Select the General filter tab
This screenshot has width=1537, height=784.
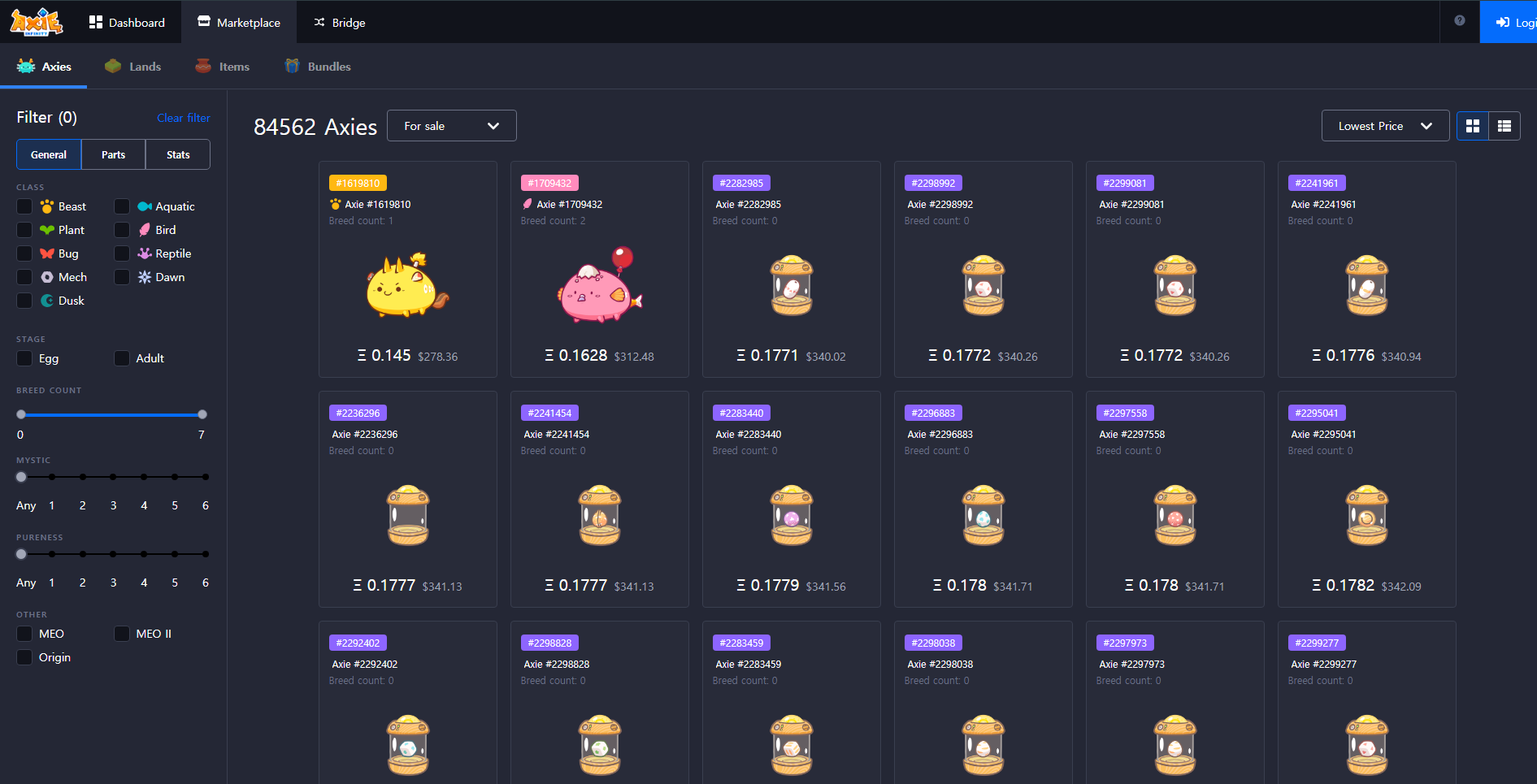point(49,154)
